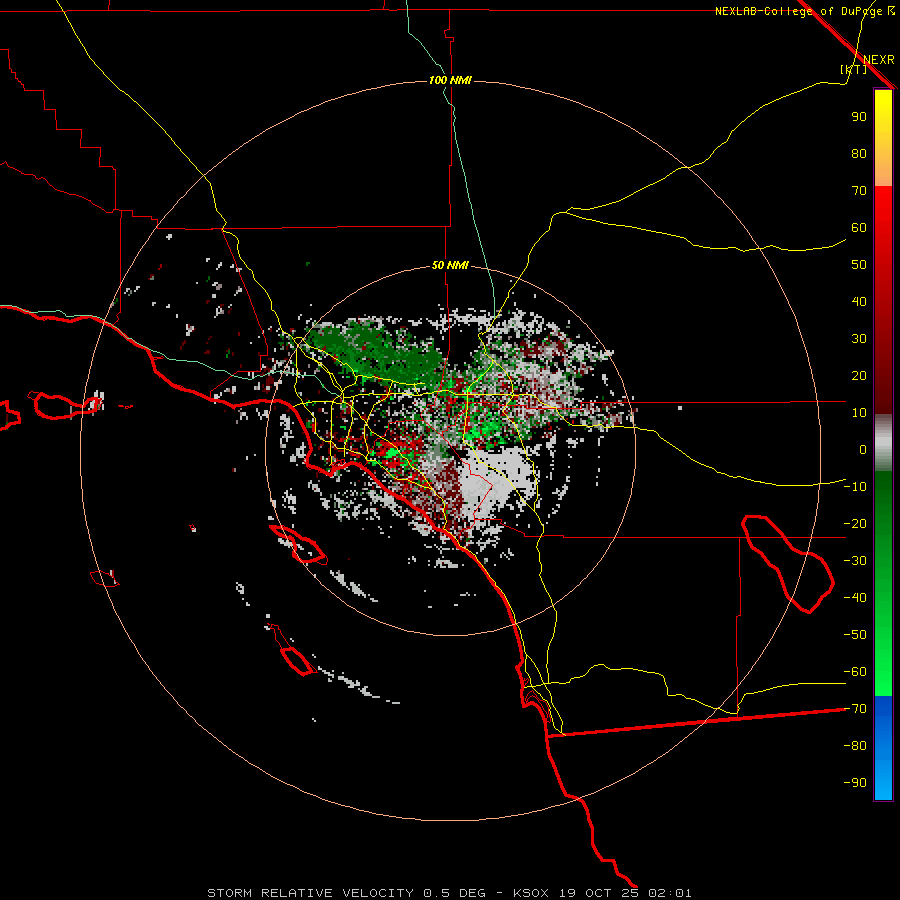Viewport: 900px width, 900px height.
Task: Click the -90 value on the velocity scale
Action: pyautogui.click(x=855, y=782)
